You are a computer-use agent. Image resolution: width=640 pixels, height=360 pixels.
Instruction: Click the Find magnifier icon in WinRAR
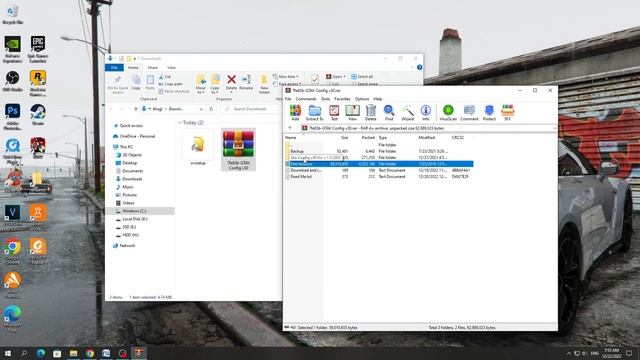389,112
